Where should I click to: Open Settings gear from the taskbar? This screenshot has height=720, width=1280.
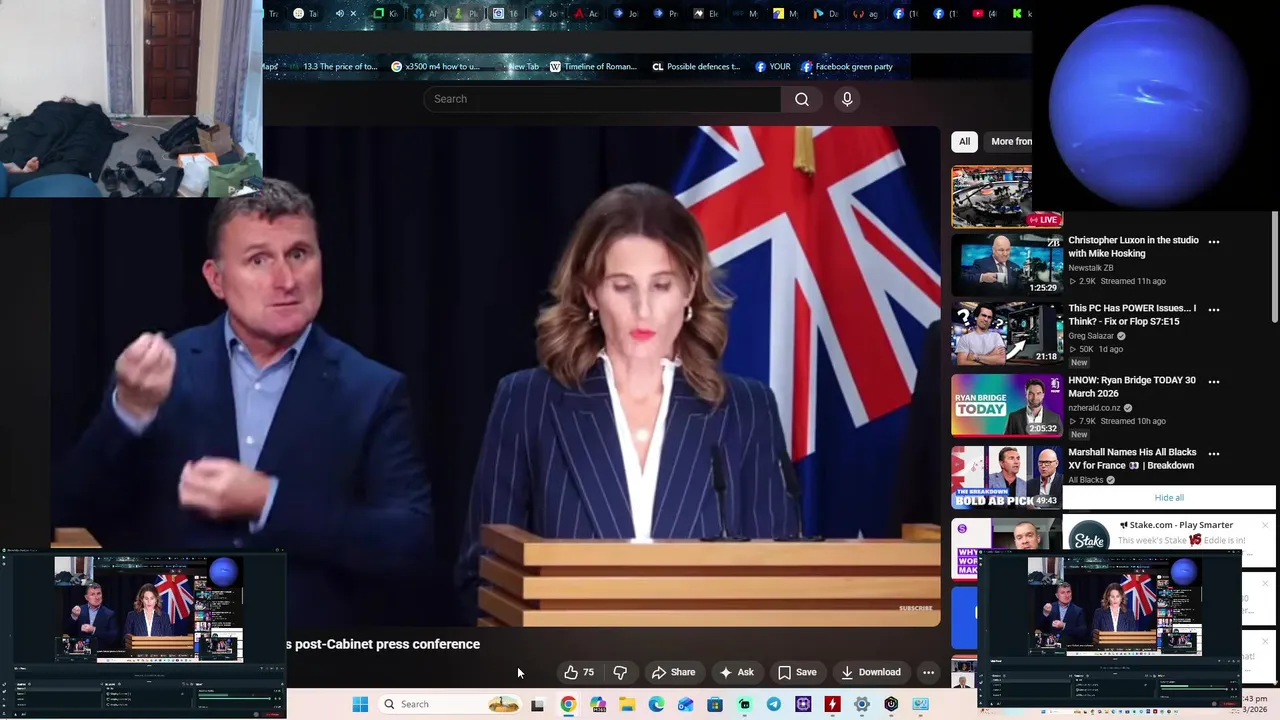click(x=862, y=704)
